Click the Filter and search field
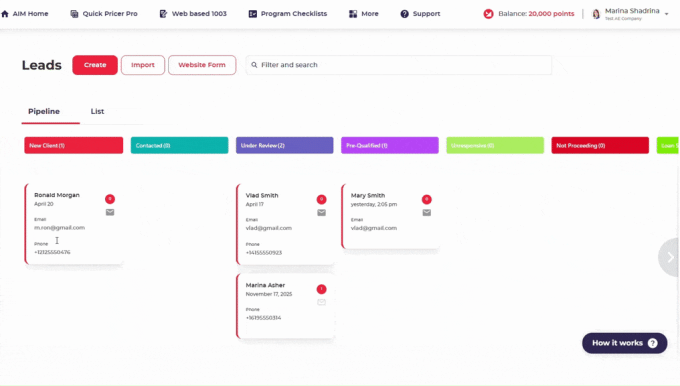Viewport: 680px width, 386px height. coord(399,65)
